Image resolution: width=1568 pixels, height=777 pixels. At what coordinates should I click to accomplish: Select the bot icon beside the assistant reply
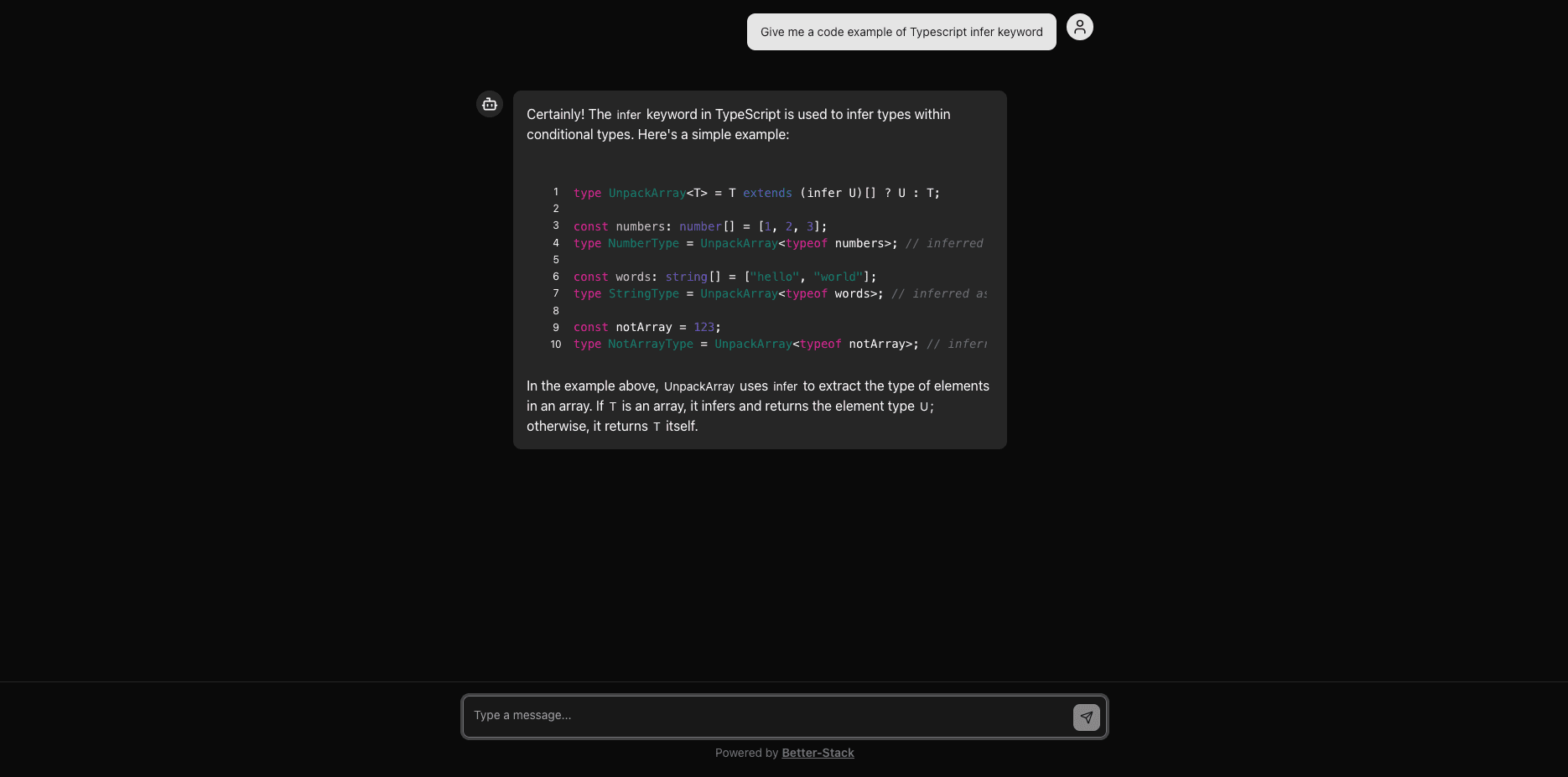pyautogui.click(x=489, y=104)
